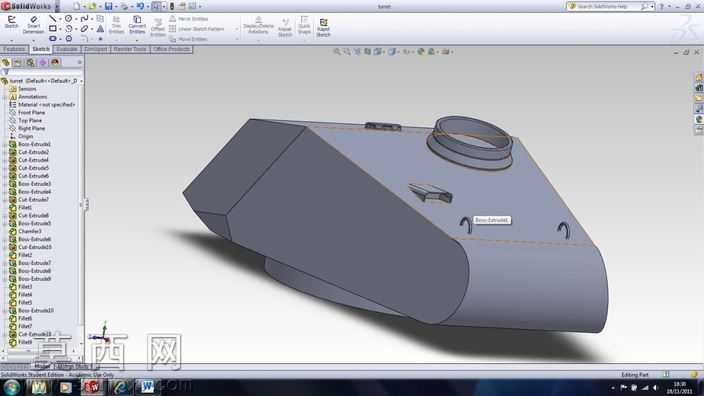
Task: Open Display/Delete Relations
Action: tap(258, 25)
